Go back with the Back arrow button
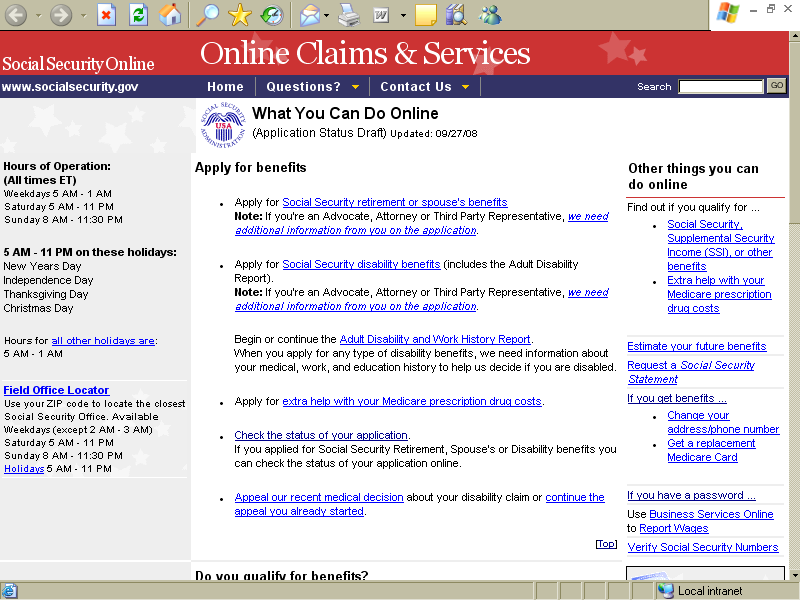Screen dimensions: 800x600 pos(16,15)
